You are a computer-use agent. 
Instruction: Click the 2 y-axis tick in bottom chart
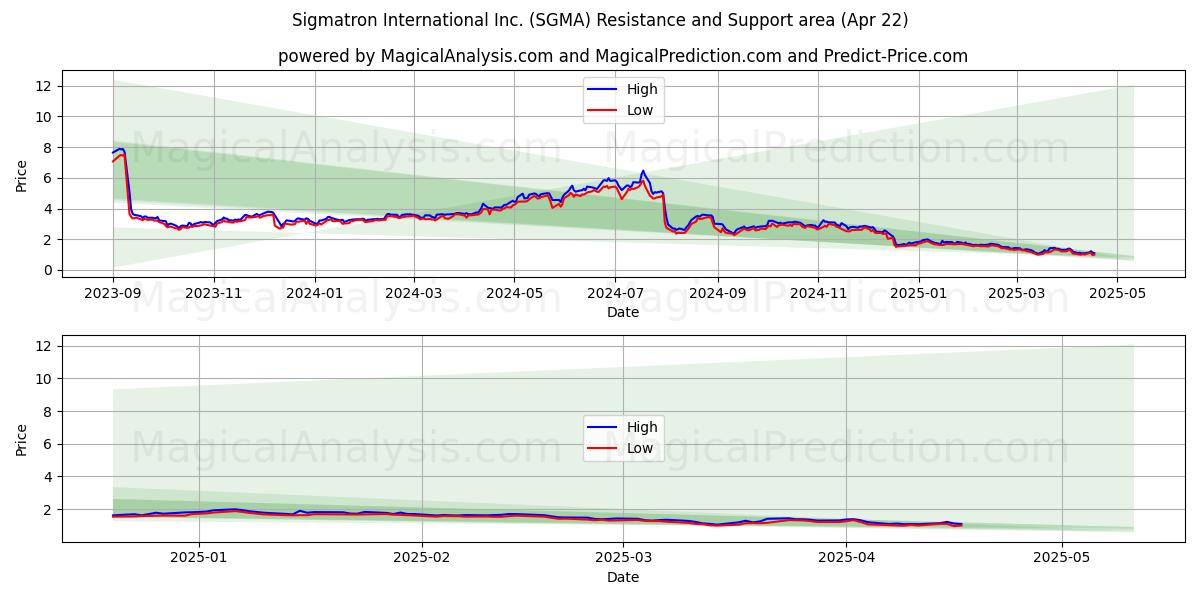pos(47,510)
